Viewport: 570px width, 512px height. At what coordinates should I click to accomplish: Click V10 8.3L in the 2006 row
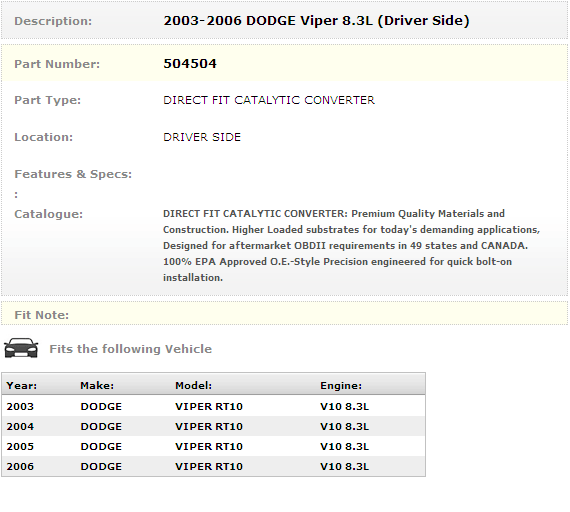[x=345, y=467]
